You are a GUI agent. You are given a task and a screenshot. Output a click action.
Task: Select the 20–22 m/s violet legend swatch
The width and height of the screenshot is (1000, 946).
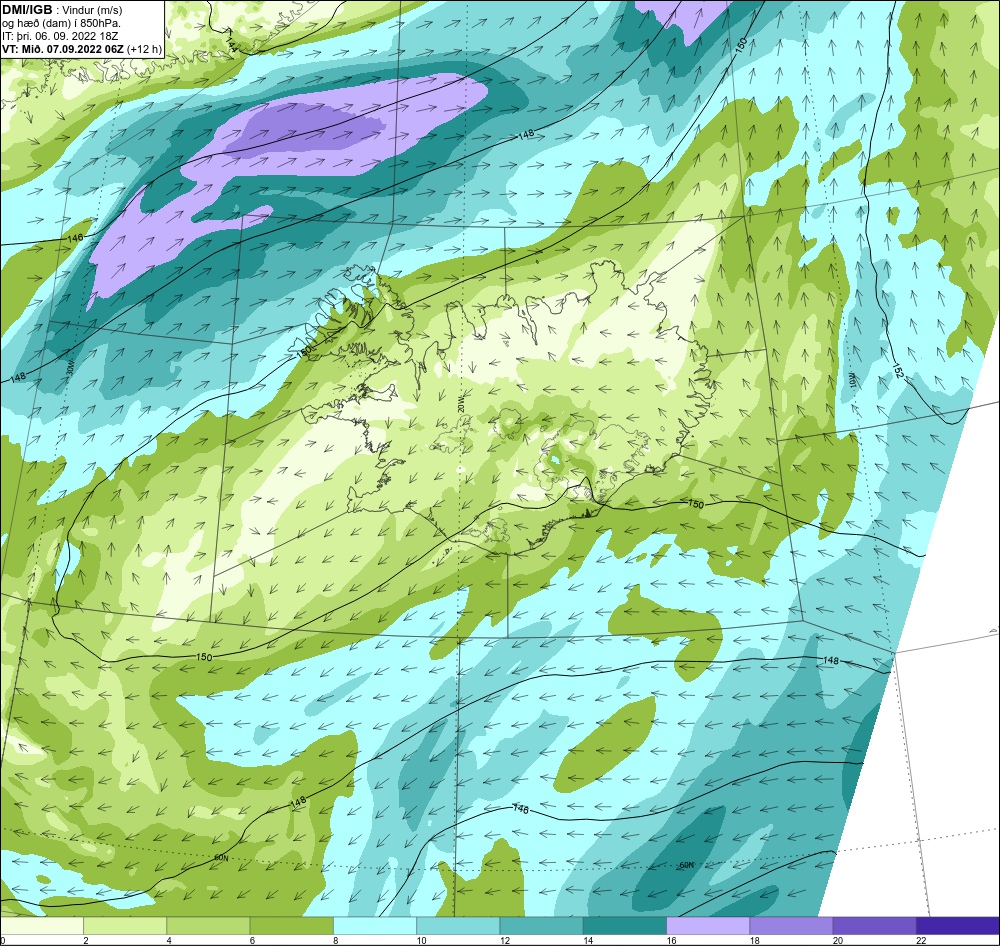[874, 926]
